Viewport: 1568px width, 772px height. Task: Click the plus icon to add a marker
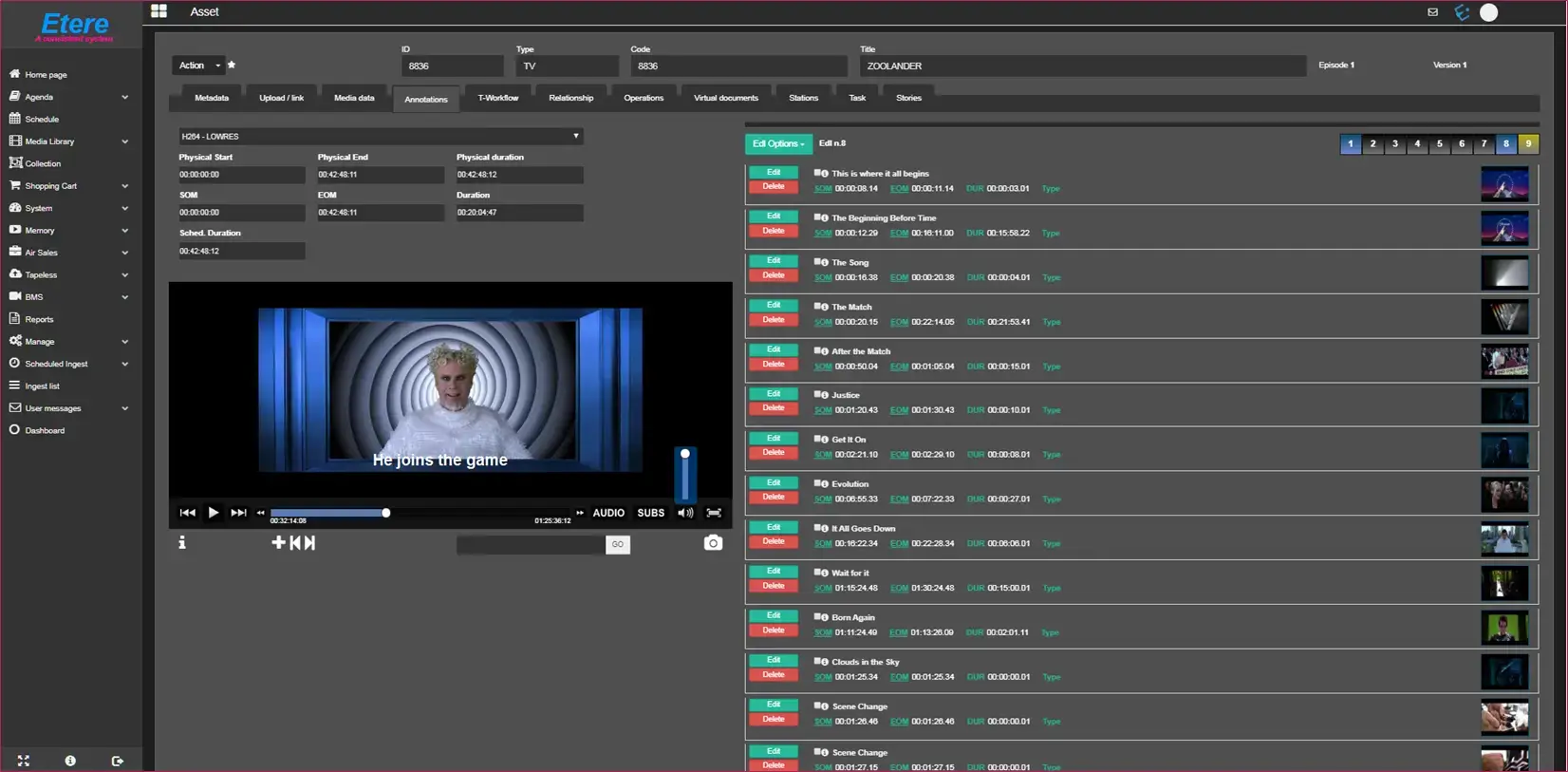pos(278,542)
